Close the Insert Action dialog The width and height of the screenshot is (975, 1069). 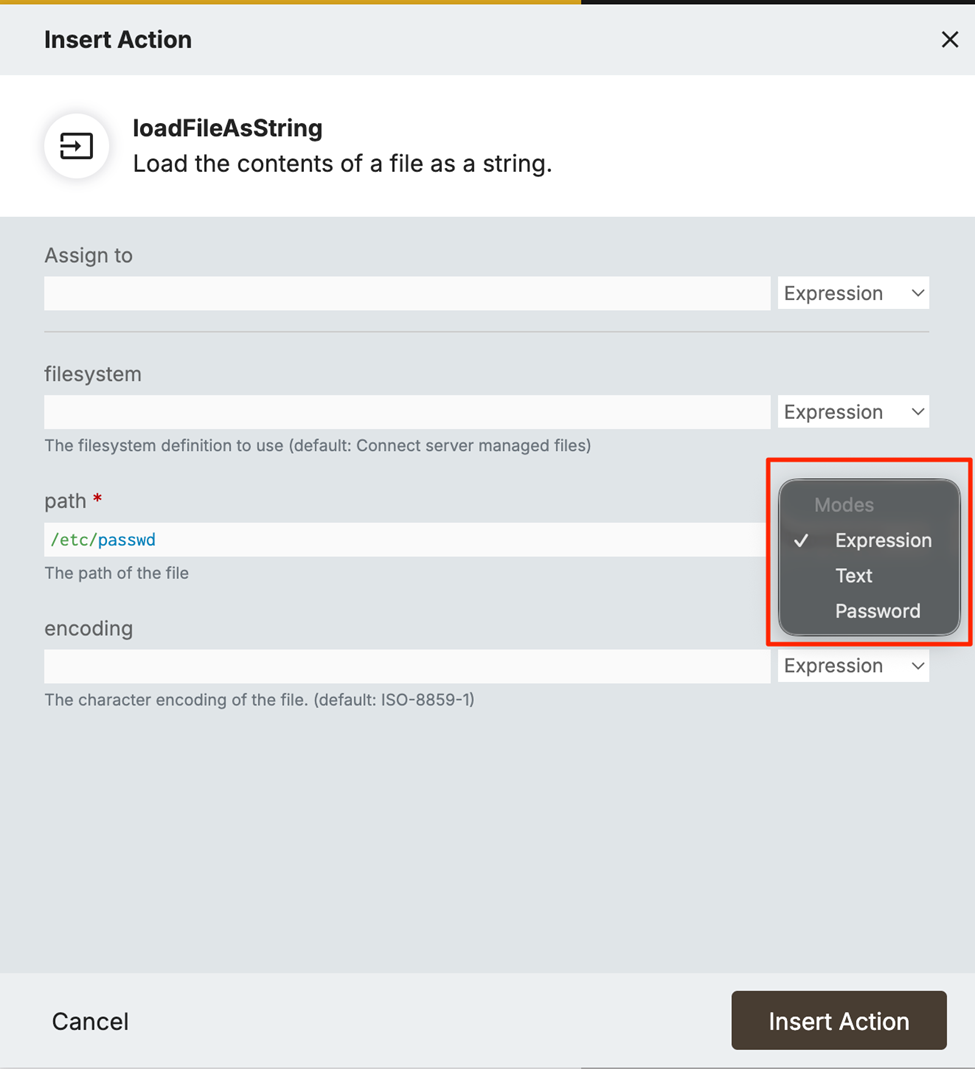tap(949, 40)
